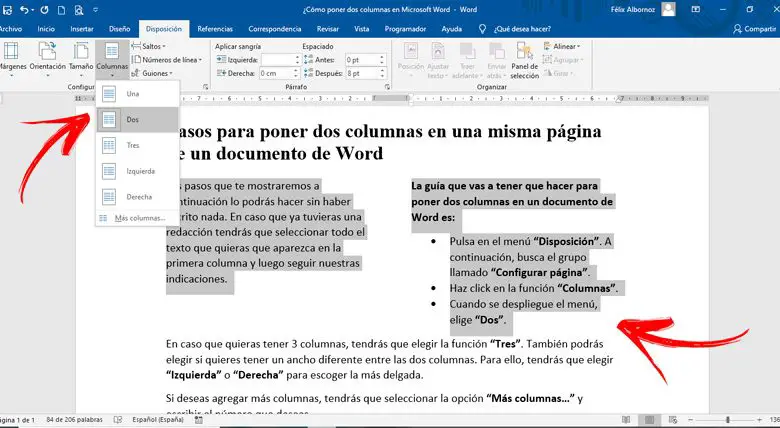Screen dimensions: 780x428
Task: Choose the Tres three-column layout
Action: pyautogui.click(x=137, y=145)
